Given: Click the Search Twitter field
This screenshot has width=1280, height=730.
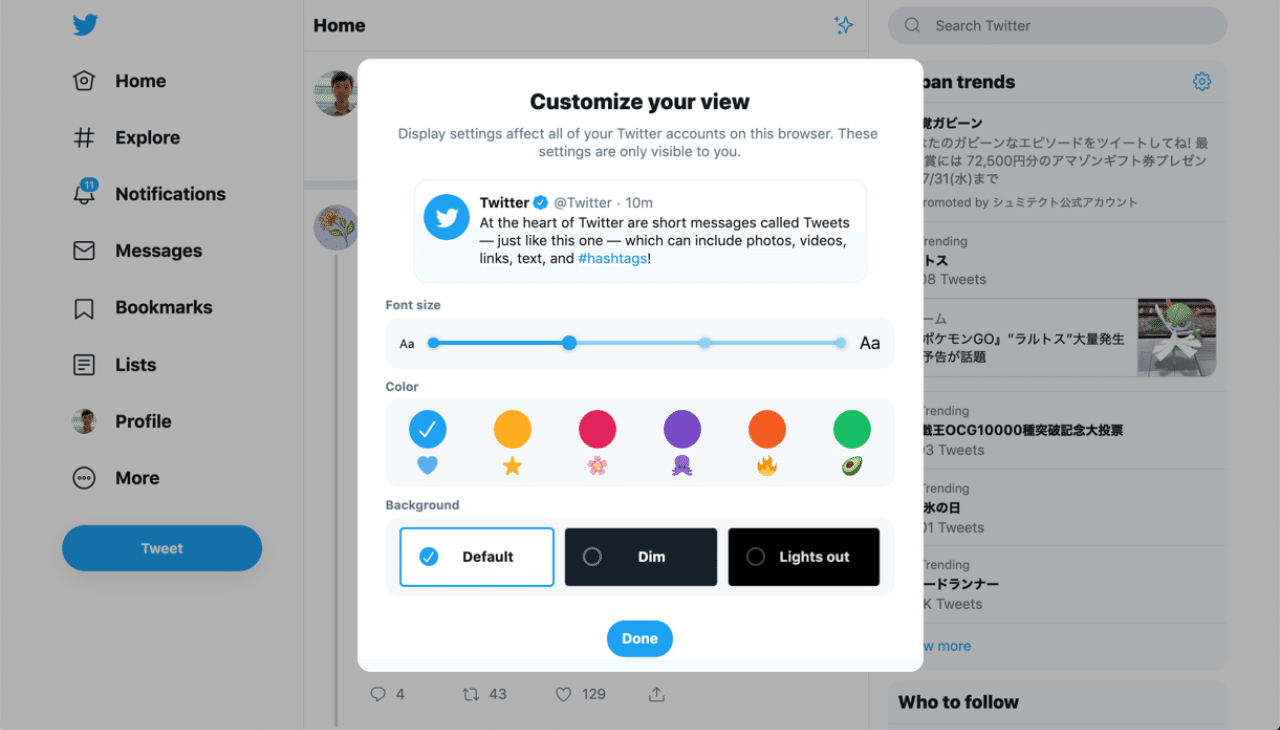Looking at the screenshot, I should 1057,26.
